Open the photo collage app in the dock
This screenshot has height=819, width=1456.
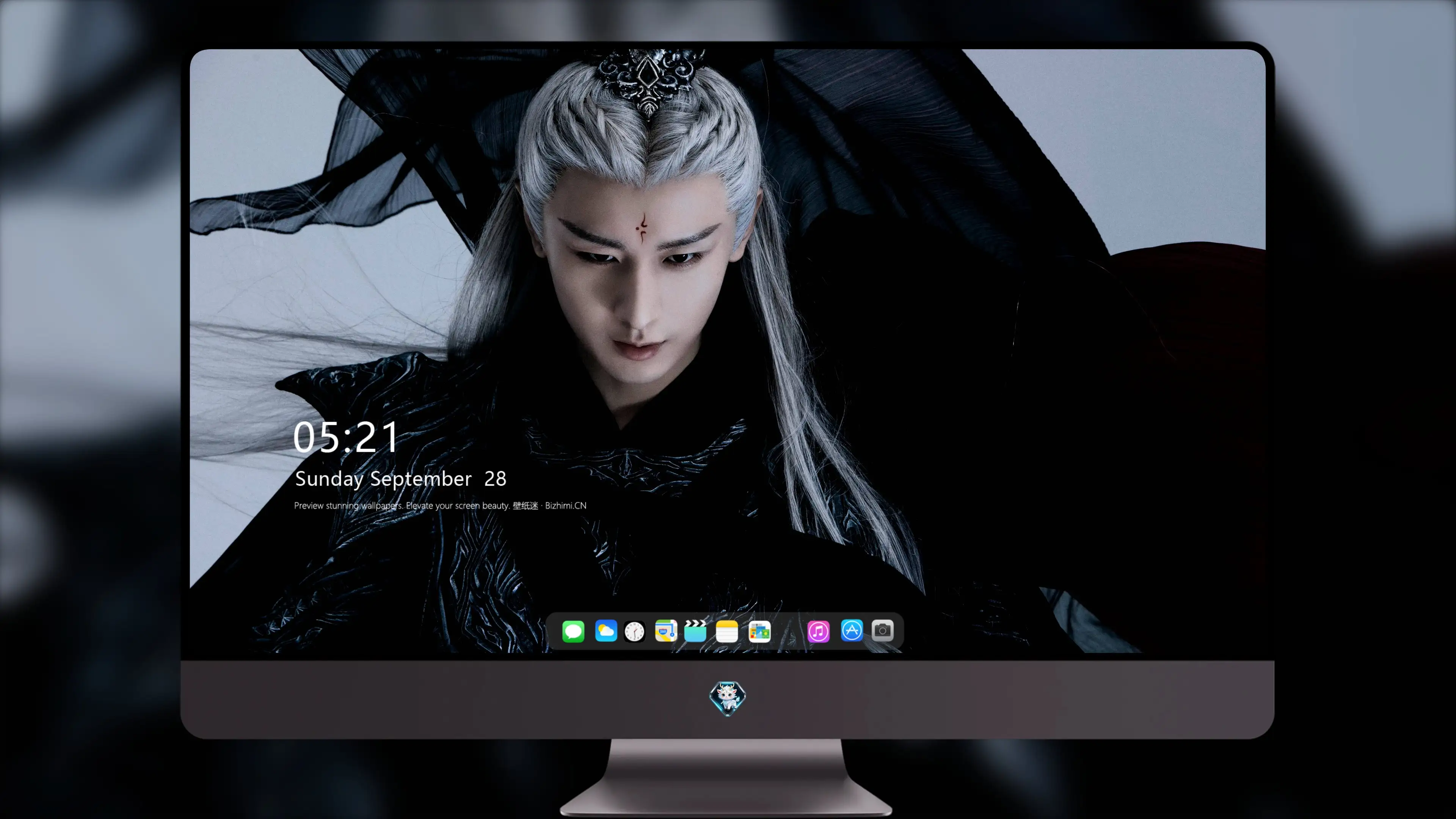tap(759, 631)
